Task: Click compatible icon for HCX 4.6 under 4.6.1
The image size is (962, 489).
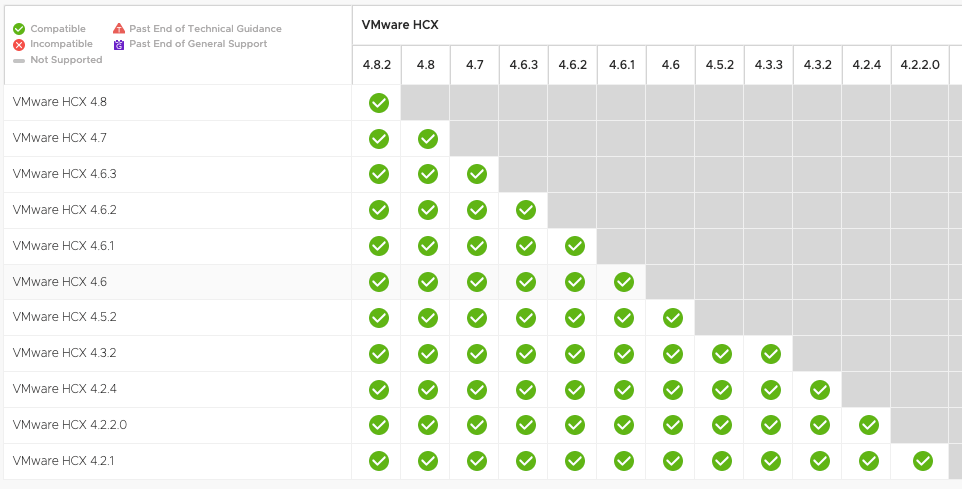Action: [x=623, y=282]
